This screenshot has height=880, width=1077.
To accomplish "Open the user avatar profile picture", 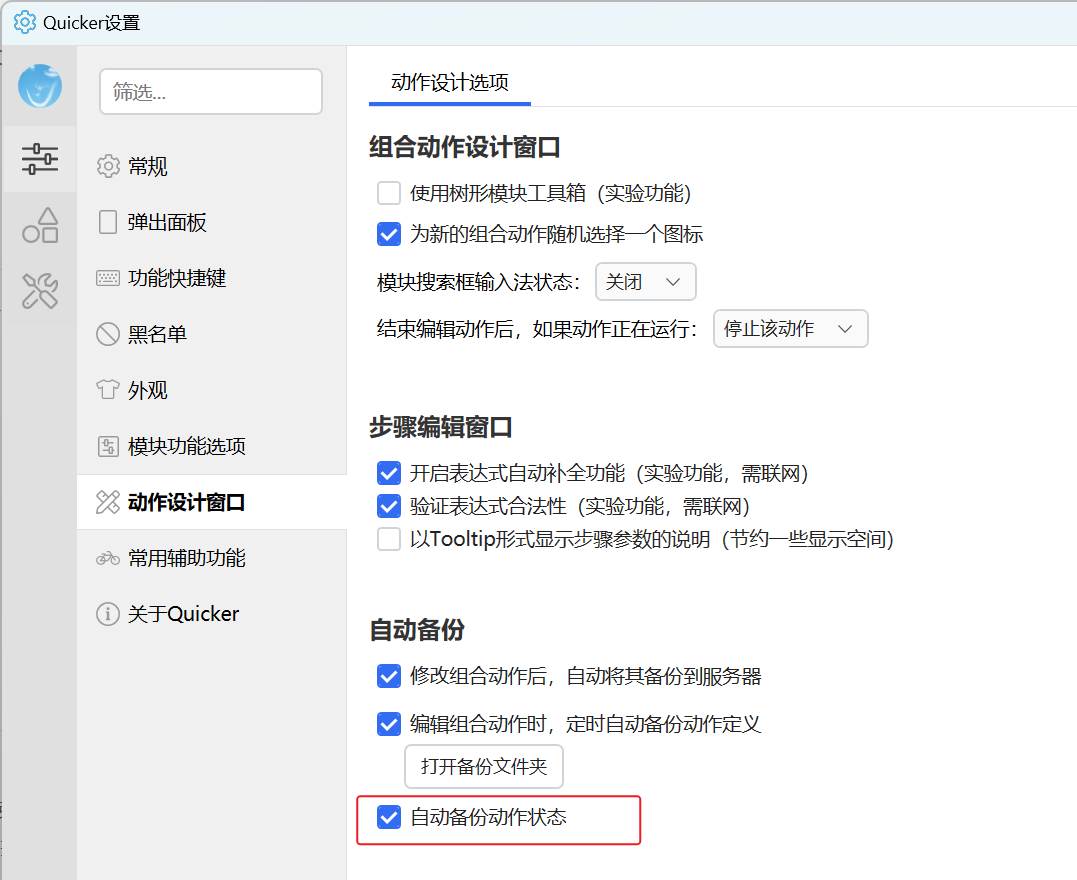I will coord(40,86).
